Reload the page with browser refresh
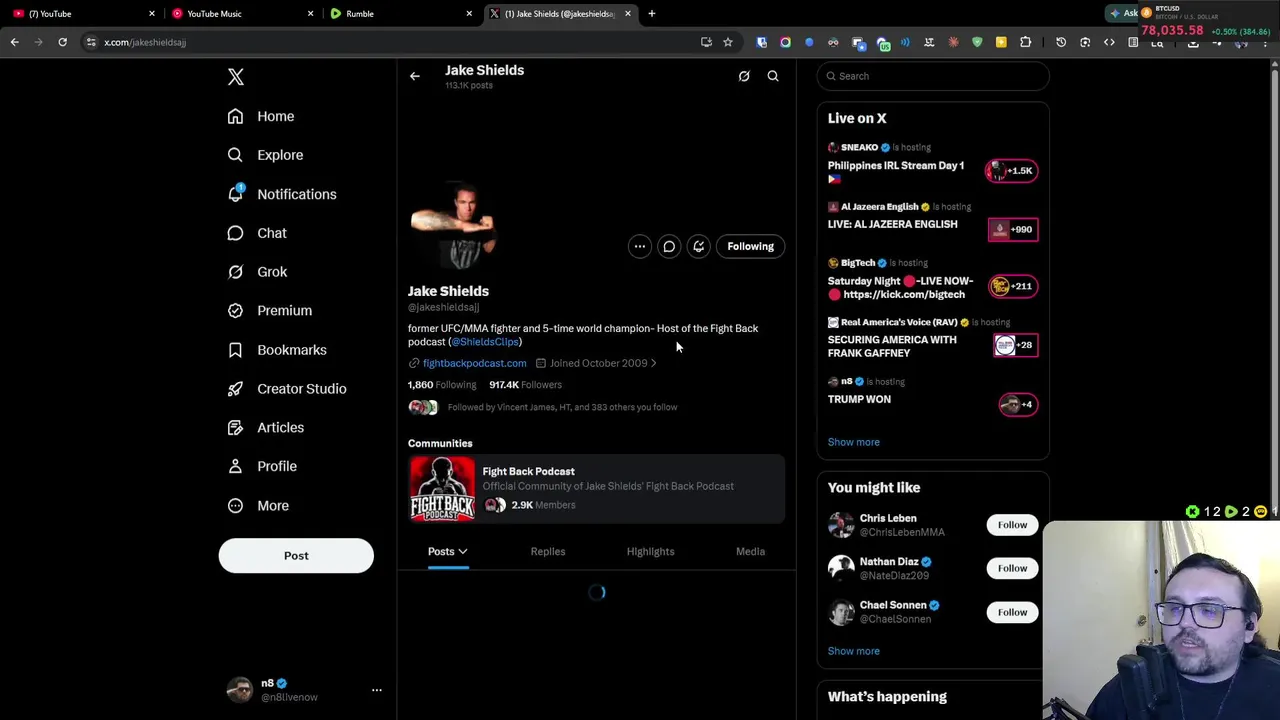Viewport: 1280px width, 720px height. point(62,42)
